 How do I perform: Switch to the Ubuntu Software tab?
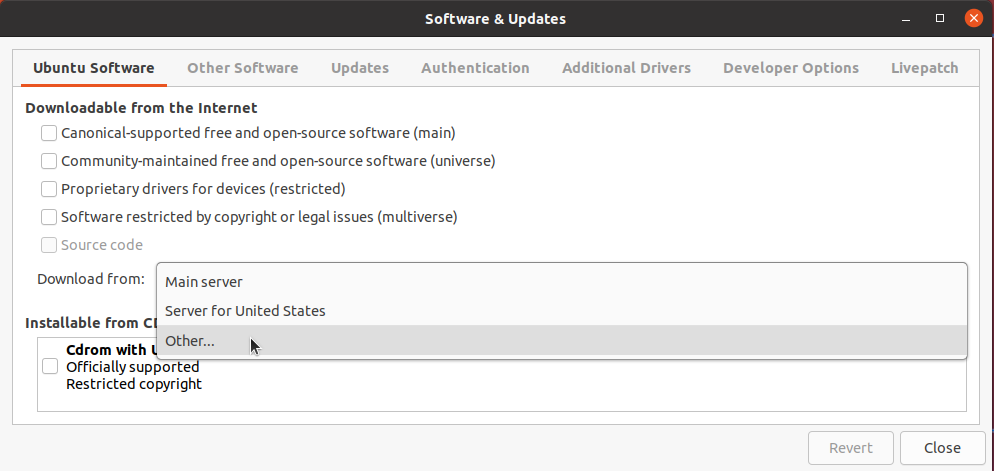94,68
